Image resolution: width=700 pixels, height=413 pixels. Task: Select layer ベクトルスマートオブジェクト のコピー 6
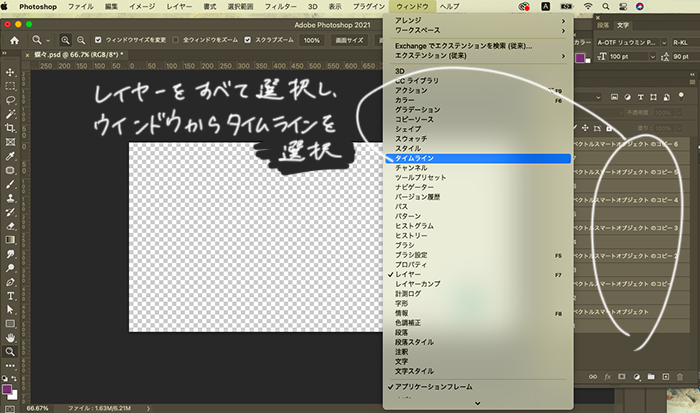630,144
